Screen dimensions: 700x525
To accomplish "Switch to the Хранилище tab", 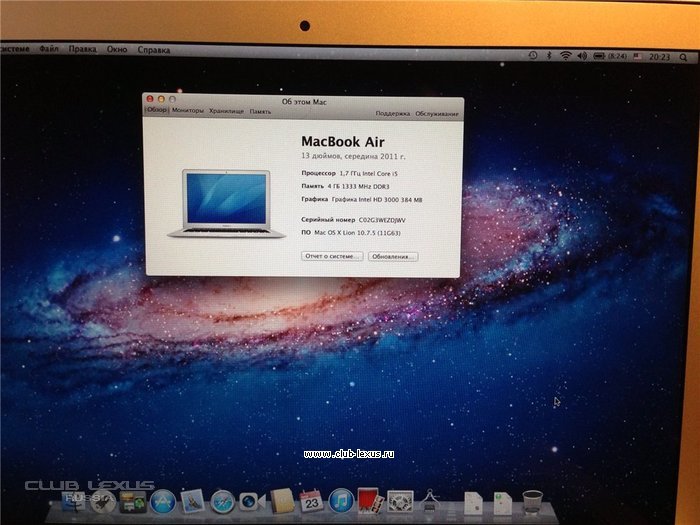I will pos(227,111).
